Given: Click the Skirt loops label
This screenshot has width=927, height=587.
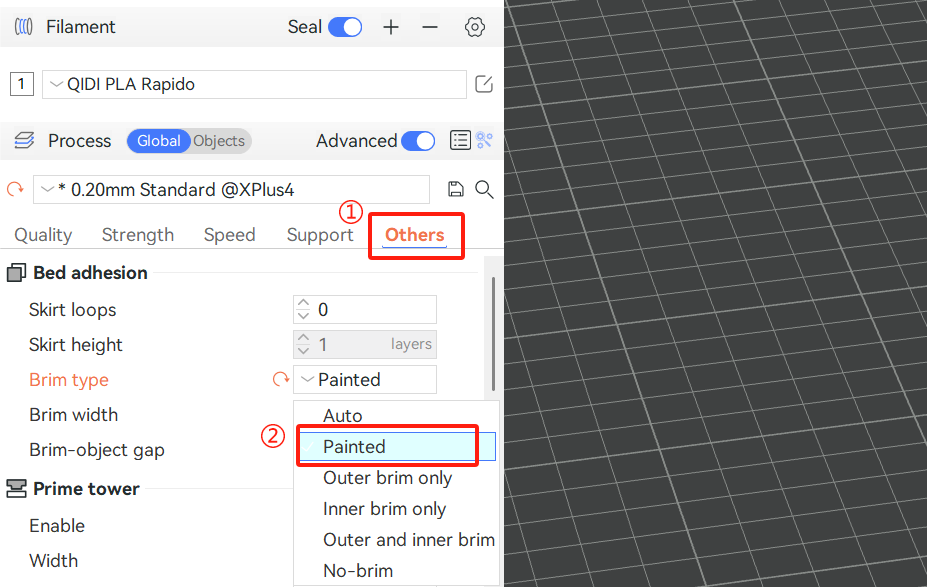Looking at the screenshot, I should pyautogui.click(x=73, y=310).
